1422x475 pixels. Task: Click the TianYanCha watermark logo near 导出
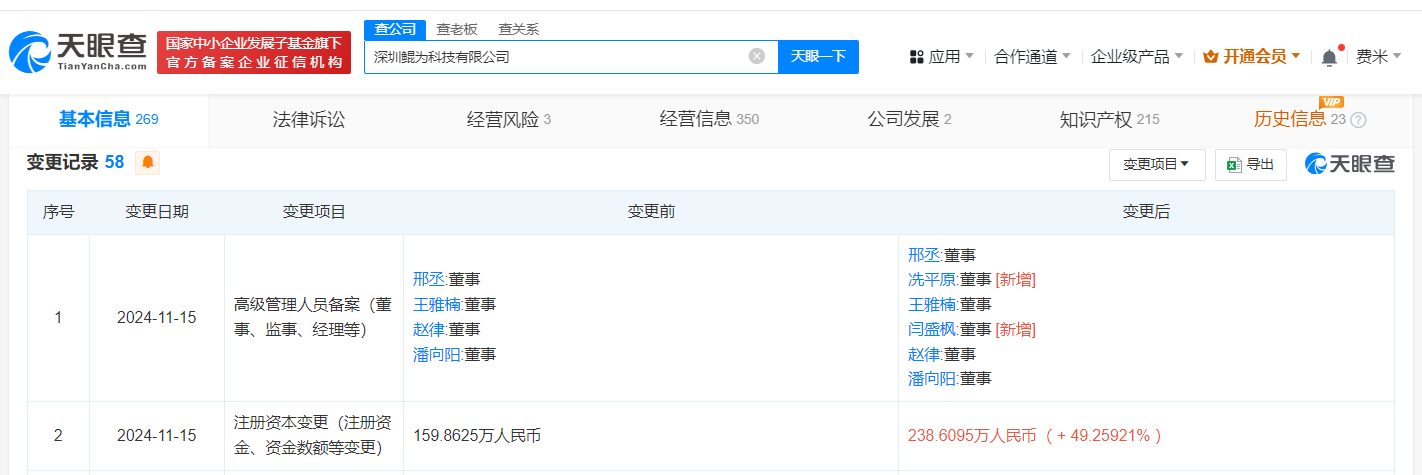coord(1349,164)
